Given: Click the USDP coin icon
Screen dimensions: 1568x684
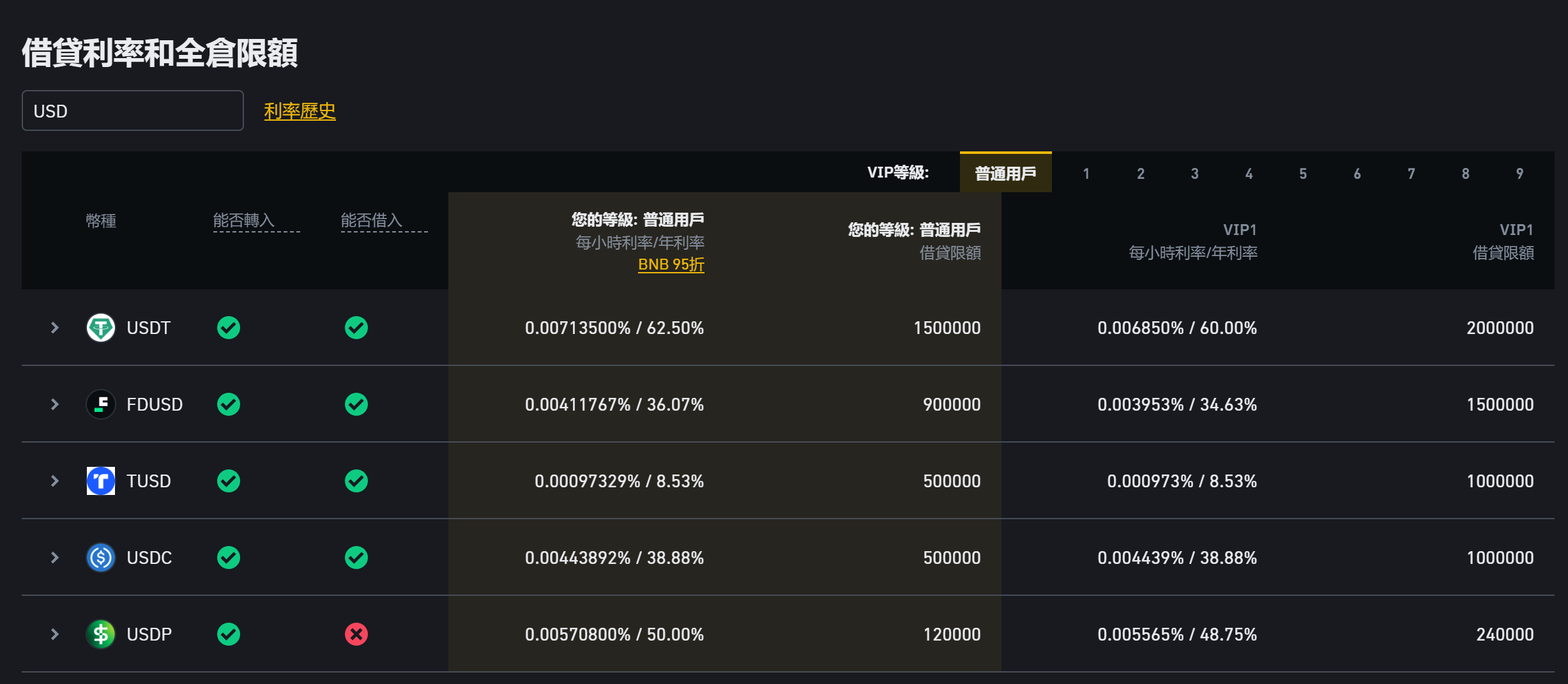Looking at the screenshot, I should 101,634.
